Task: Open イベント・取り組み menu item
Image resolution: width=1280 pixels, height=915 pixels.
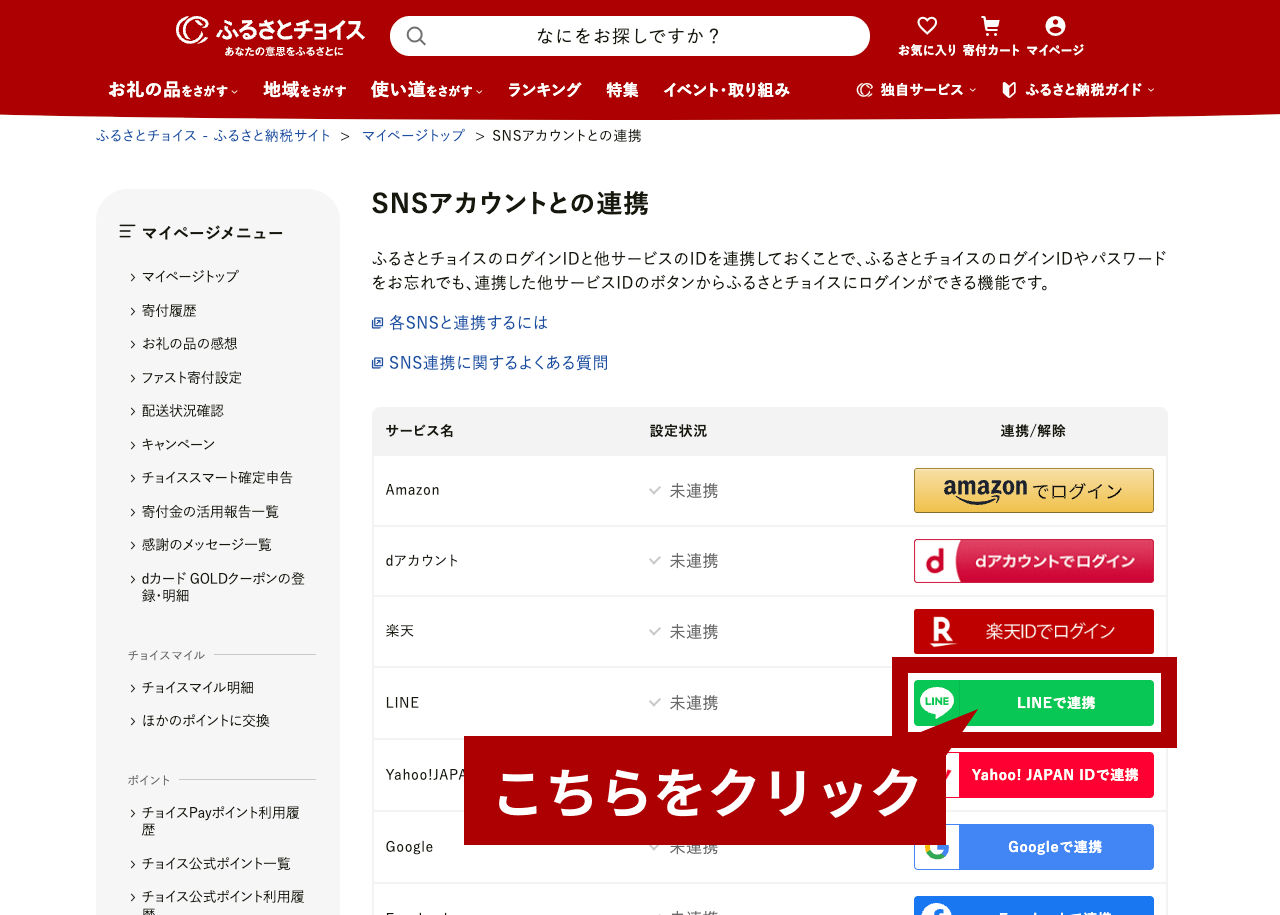Action: pyautogui.click(x=726, y=90)
